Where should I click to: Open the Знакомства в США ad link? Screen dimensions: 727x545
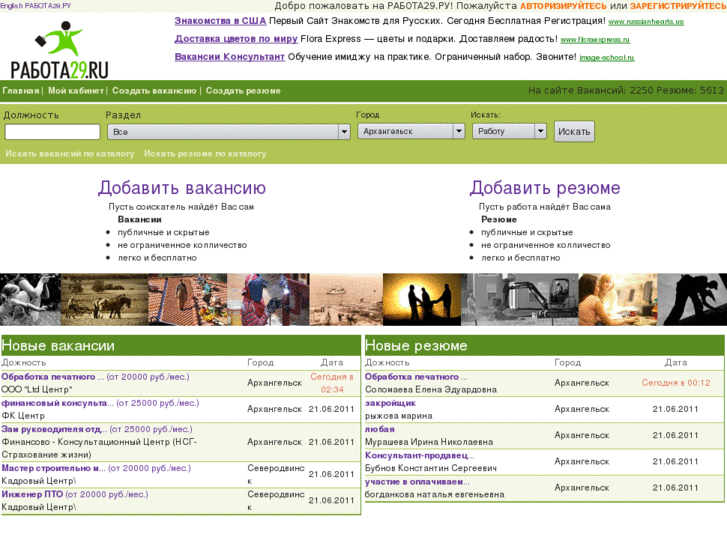[x=220, y=21]
